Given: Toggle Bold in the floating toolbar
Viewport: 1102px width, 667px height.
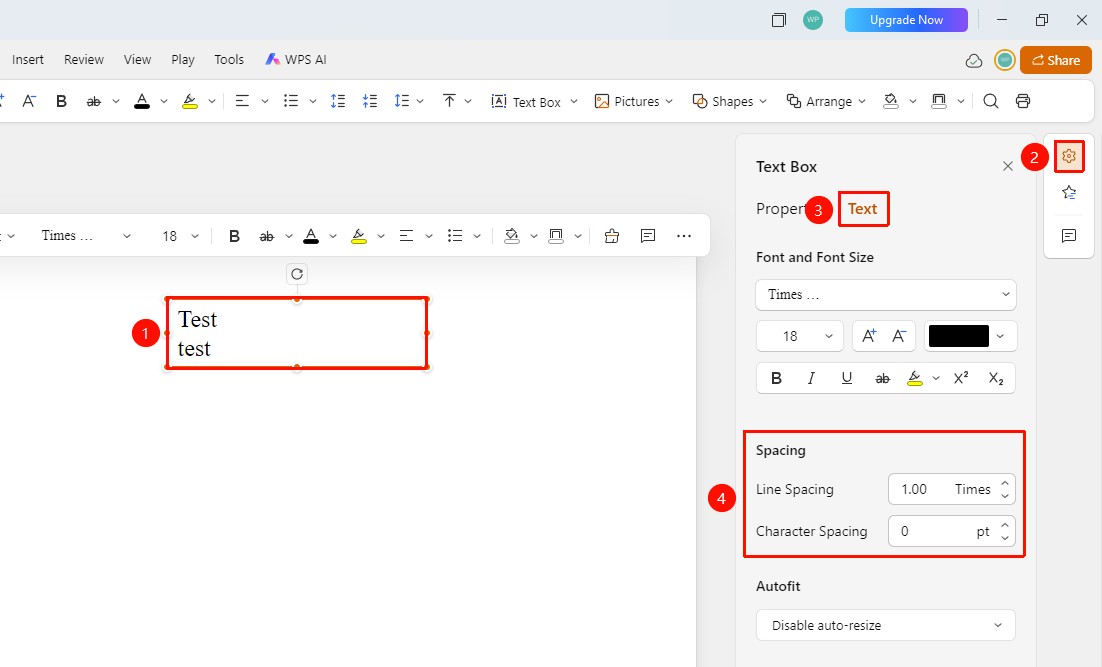Looking at the screenshot, I should (x=235, y=236).
